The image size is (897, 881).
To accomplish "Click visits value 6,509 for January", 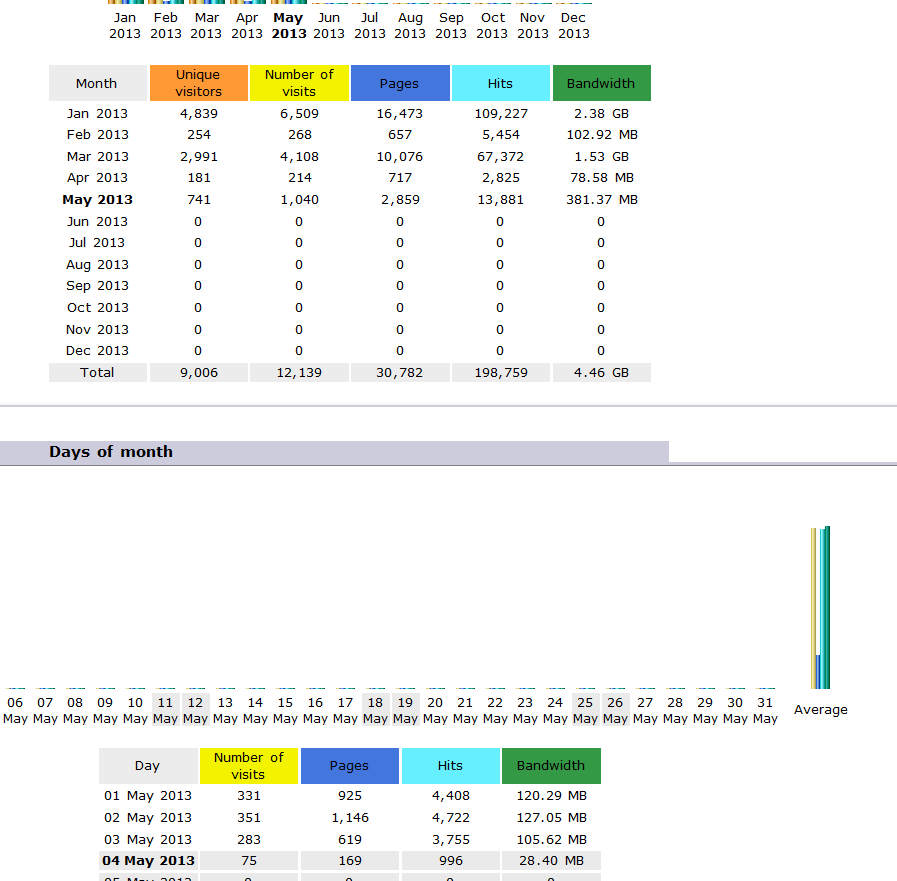I will 299,113.
